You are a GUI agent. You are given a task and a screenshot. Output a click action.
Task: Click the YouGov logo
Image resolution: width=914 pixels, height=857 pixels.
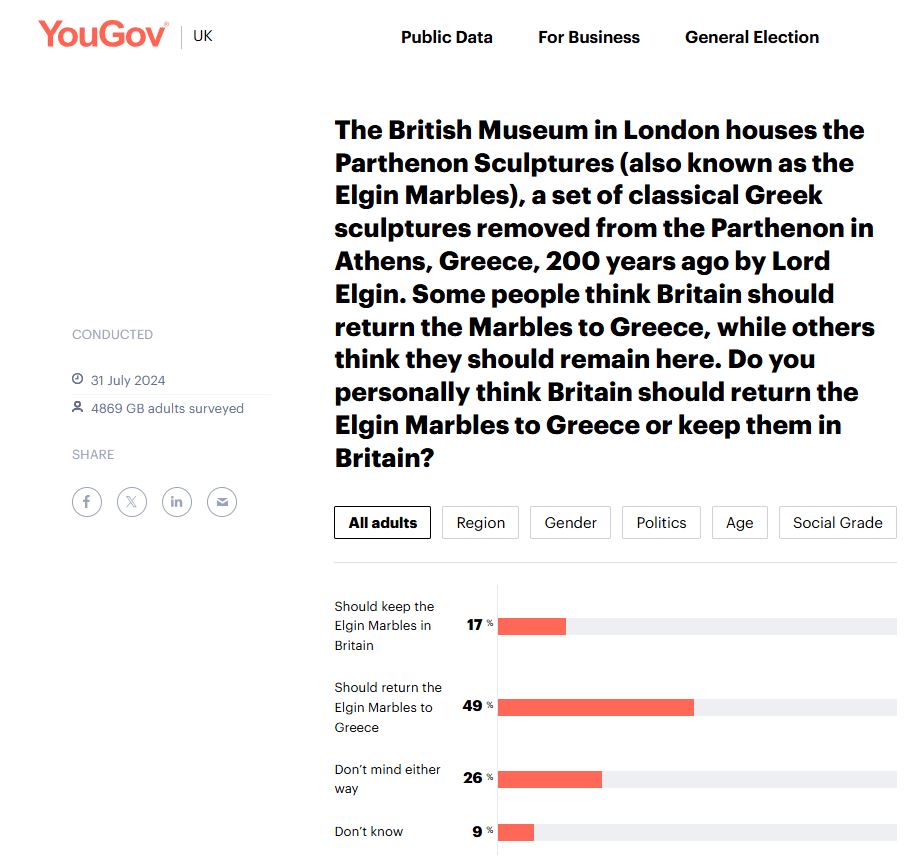103,34
